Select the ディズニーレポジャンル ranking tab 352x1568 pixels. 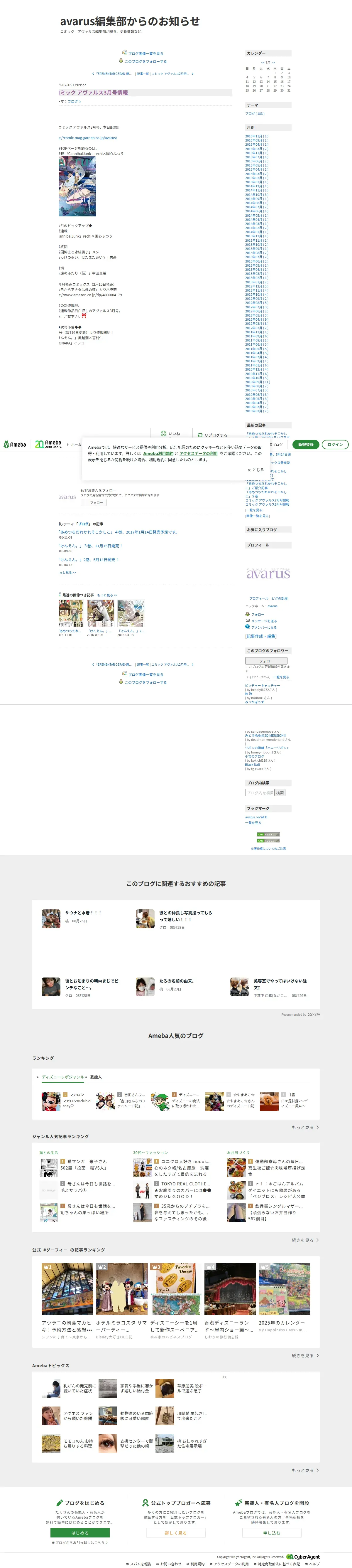tap(62, 1077)
